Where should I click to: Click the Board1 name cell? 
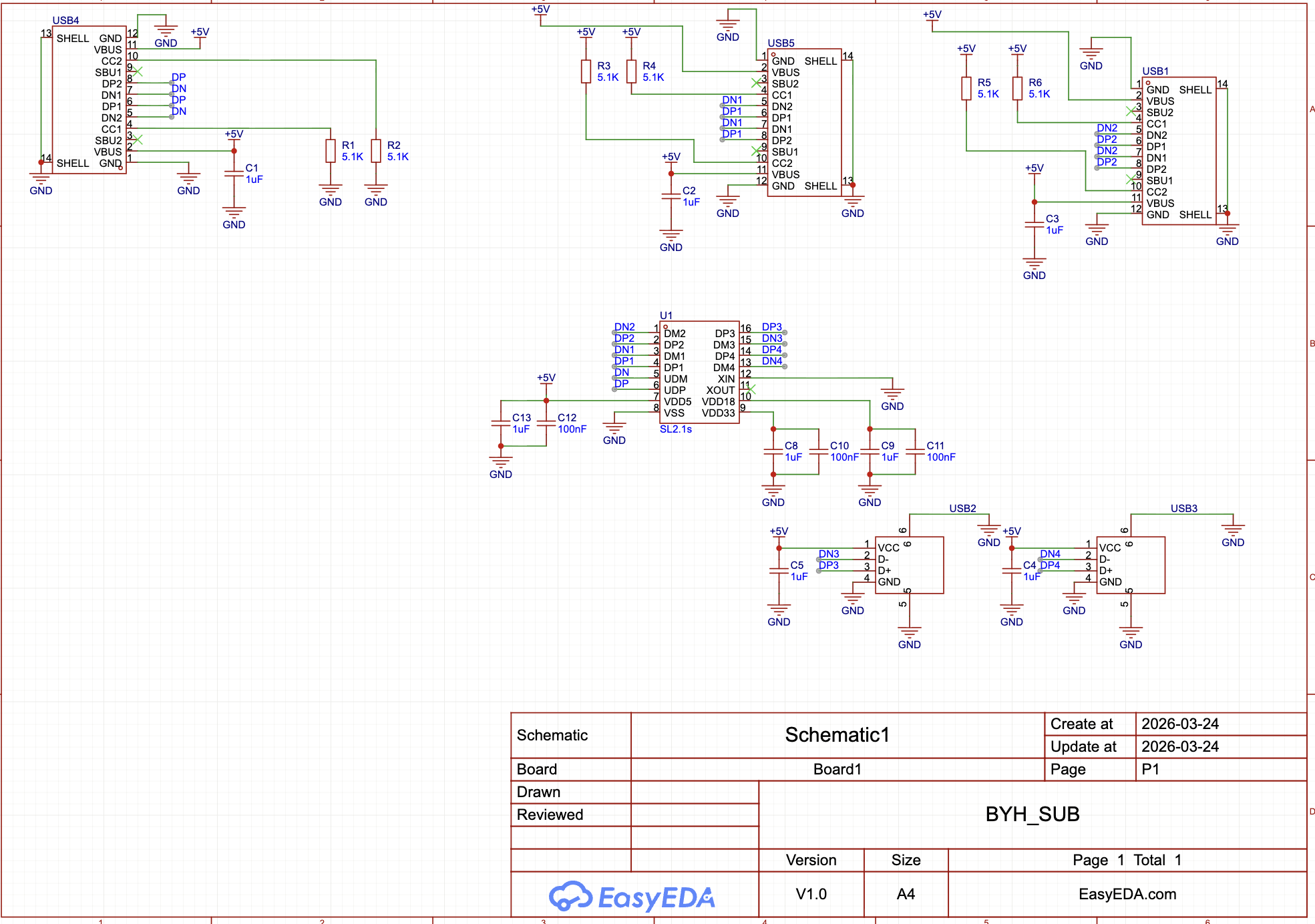837,769
